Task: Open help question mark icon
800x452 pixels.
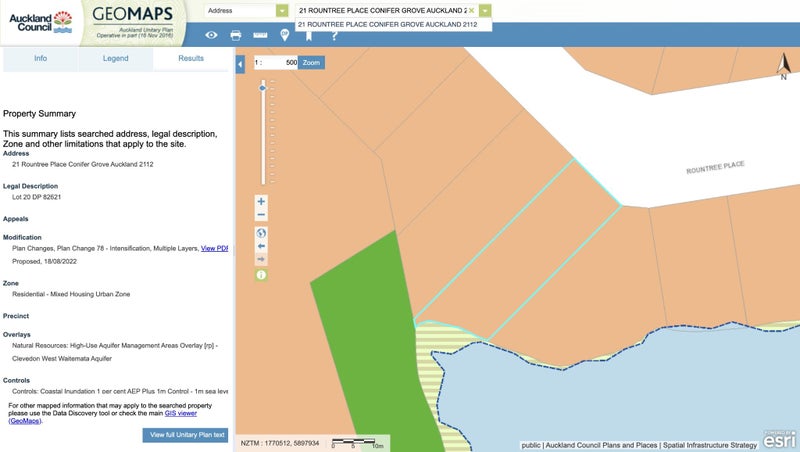Action: (x=334, y=35)
